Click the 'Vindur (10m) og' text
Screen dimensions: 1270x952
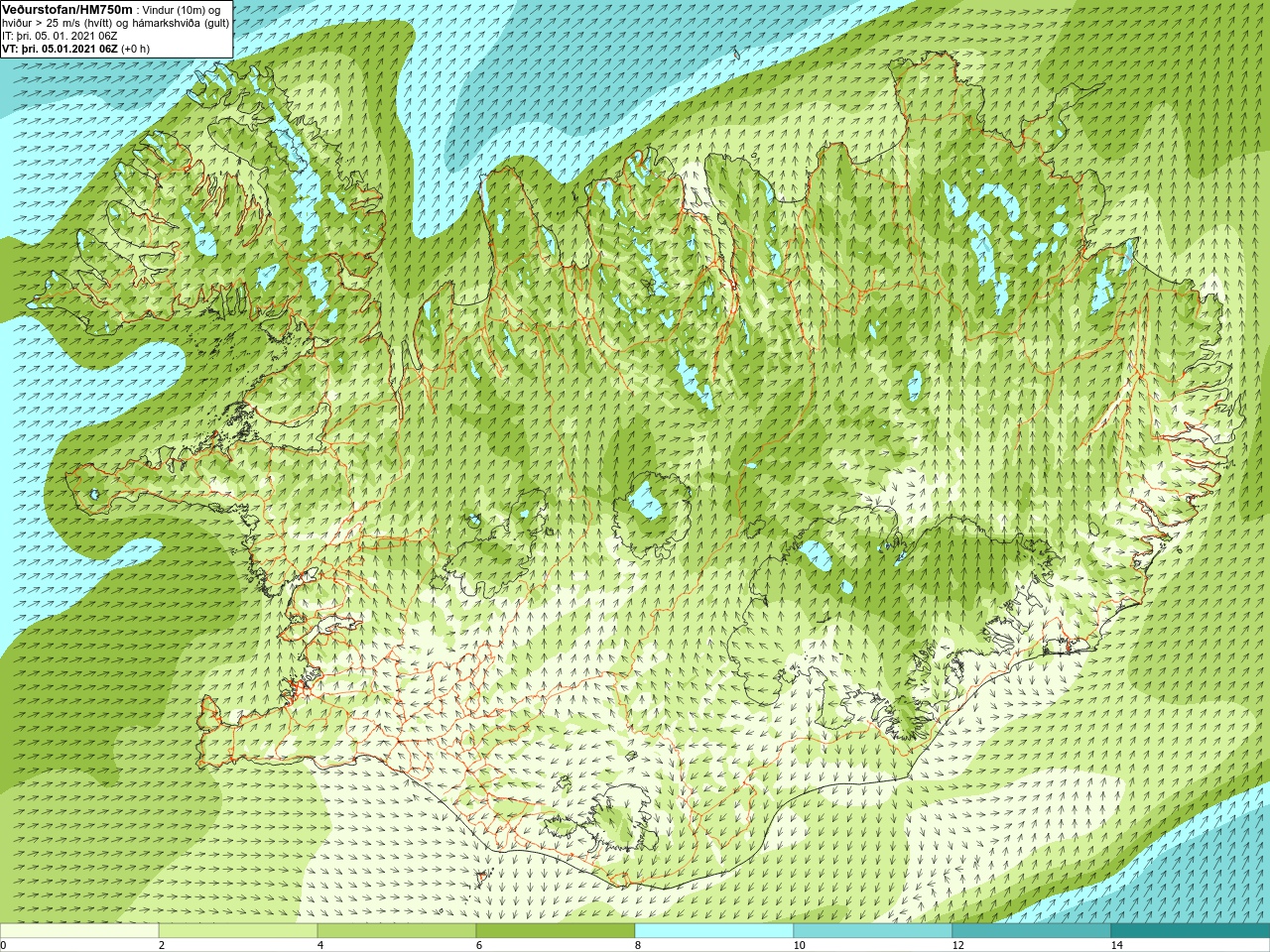click(x=182, y=10)
